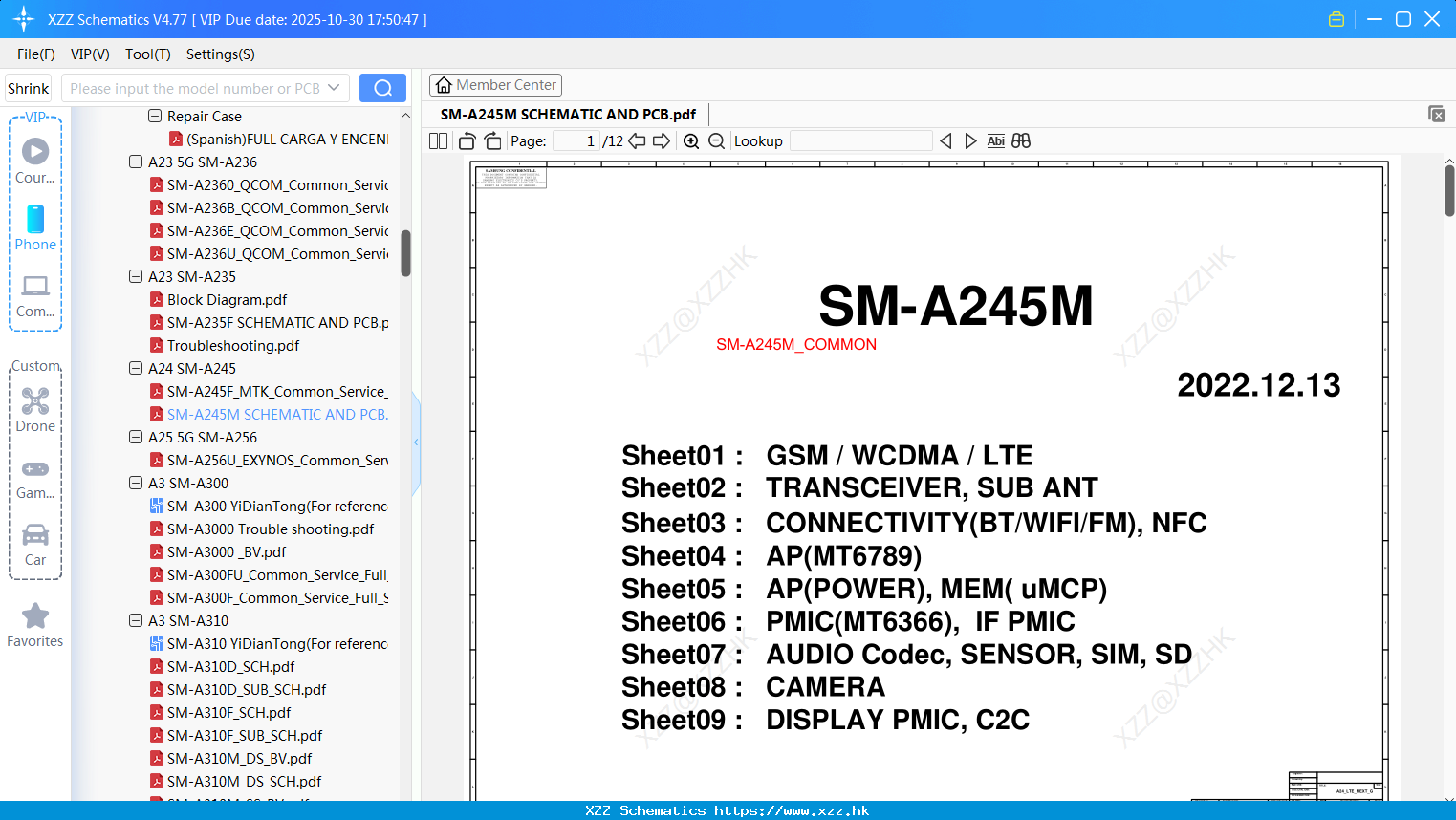Viewport: 1456px width, 820px height.
Task: Go to next page arrow
Action: coord(662,140)
